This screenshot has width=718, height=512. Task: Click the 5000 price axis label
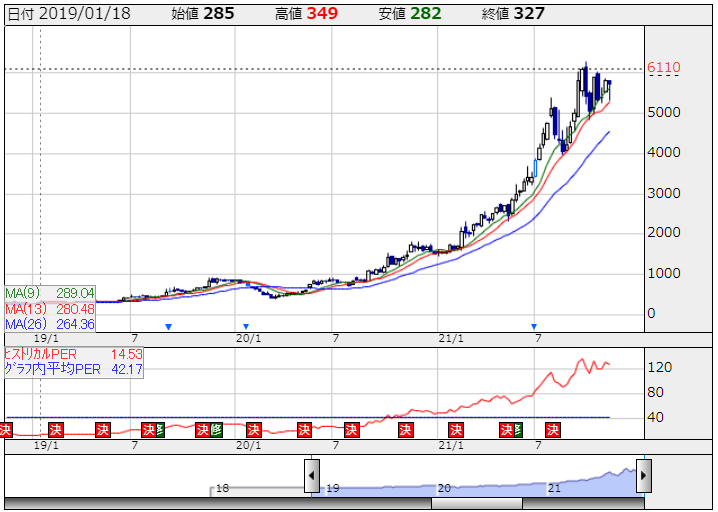(x=664, y=112)
